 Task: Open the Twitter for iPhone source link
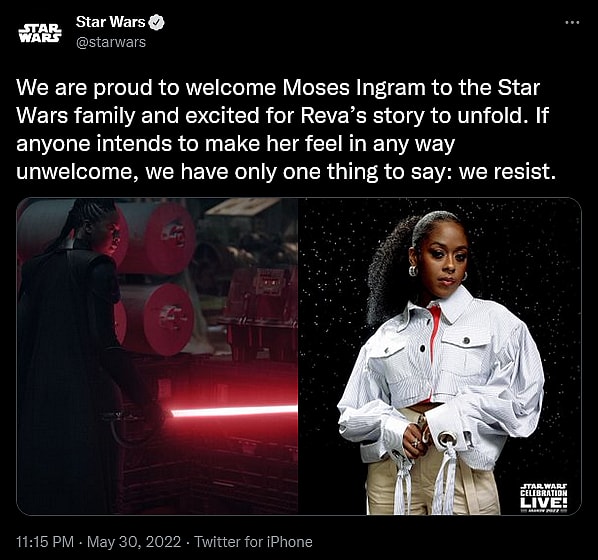pyautogui.click(x=254, y=542)
